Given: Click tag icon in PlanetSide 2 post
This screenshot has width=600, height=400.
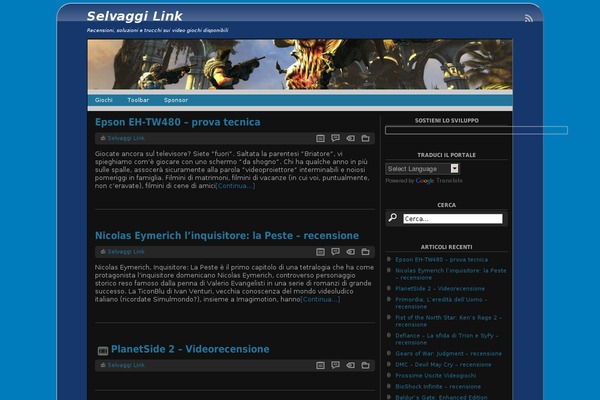Looking at the screenshot, I should coord(350,366).
